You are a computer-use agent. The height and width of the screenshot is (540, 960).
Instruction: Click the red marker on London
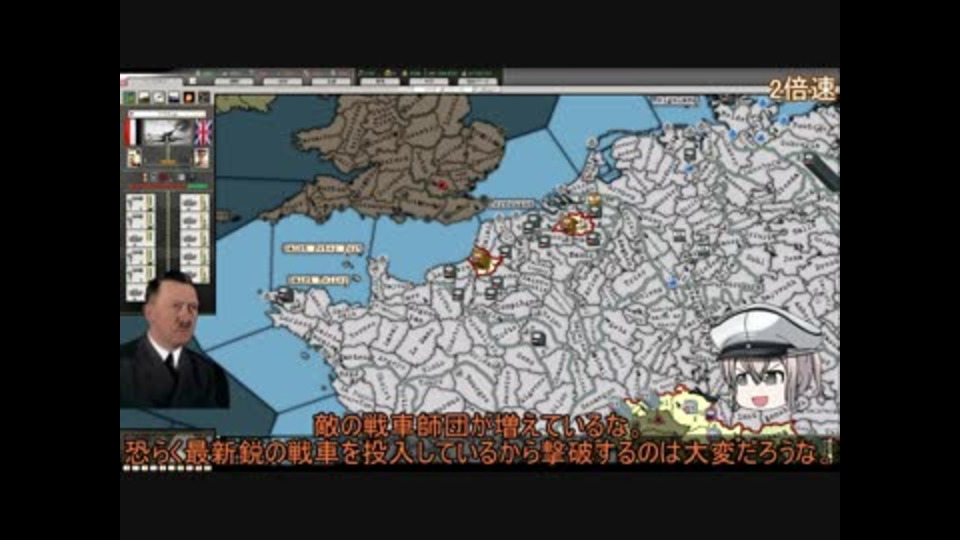click(441, 183)
